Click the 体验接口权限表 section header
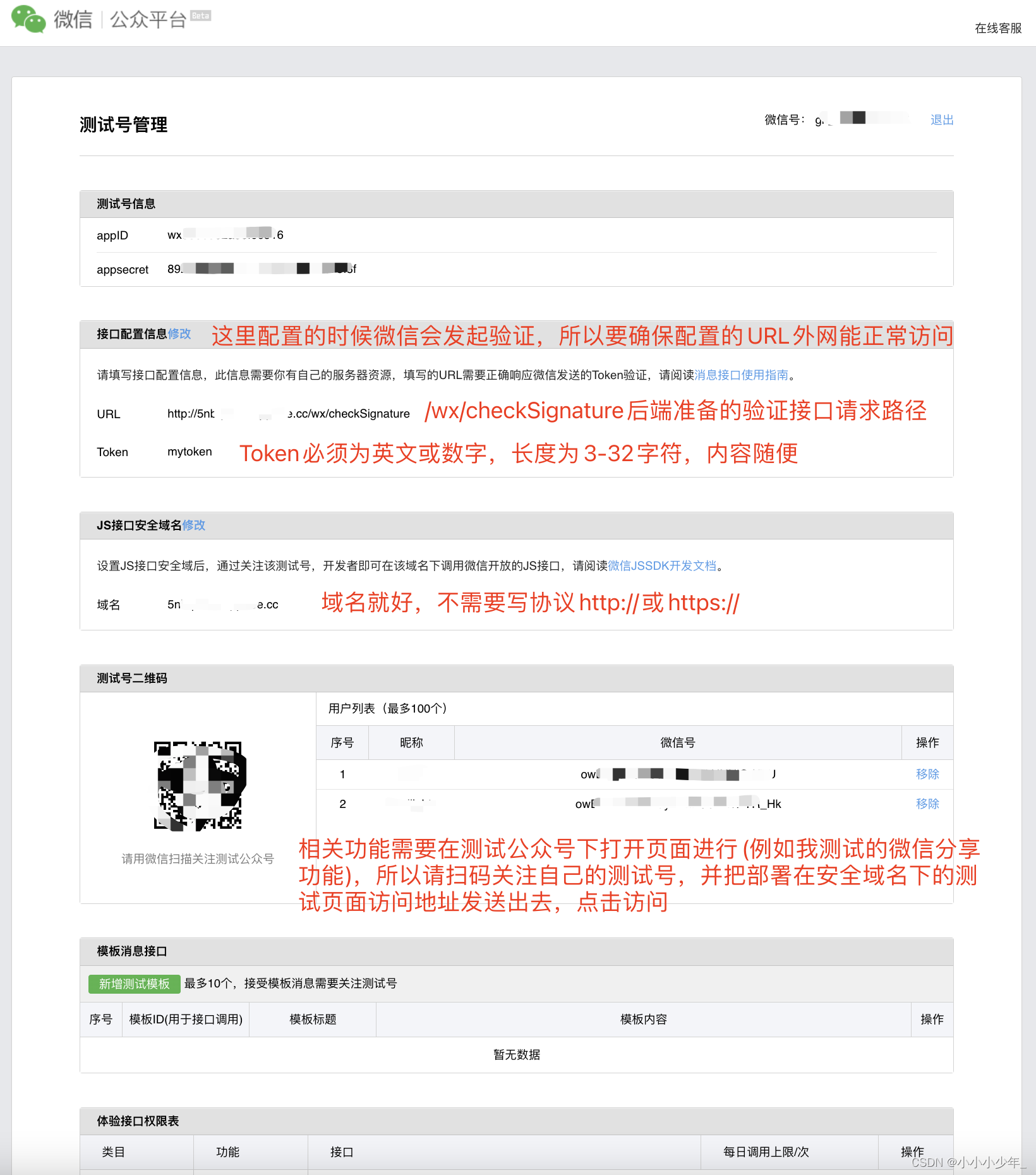Image resolution: width=1036 pixels, height=1175 pixels. [x=138, y=1121]
